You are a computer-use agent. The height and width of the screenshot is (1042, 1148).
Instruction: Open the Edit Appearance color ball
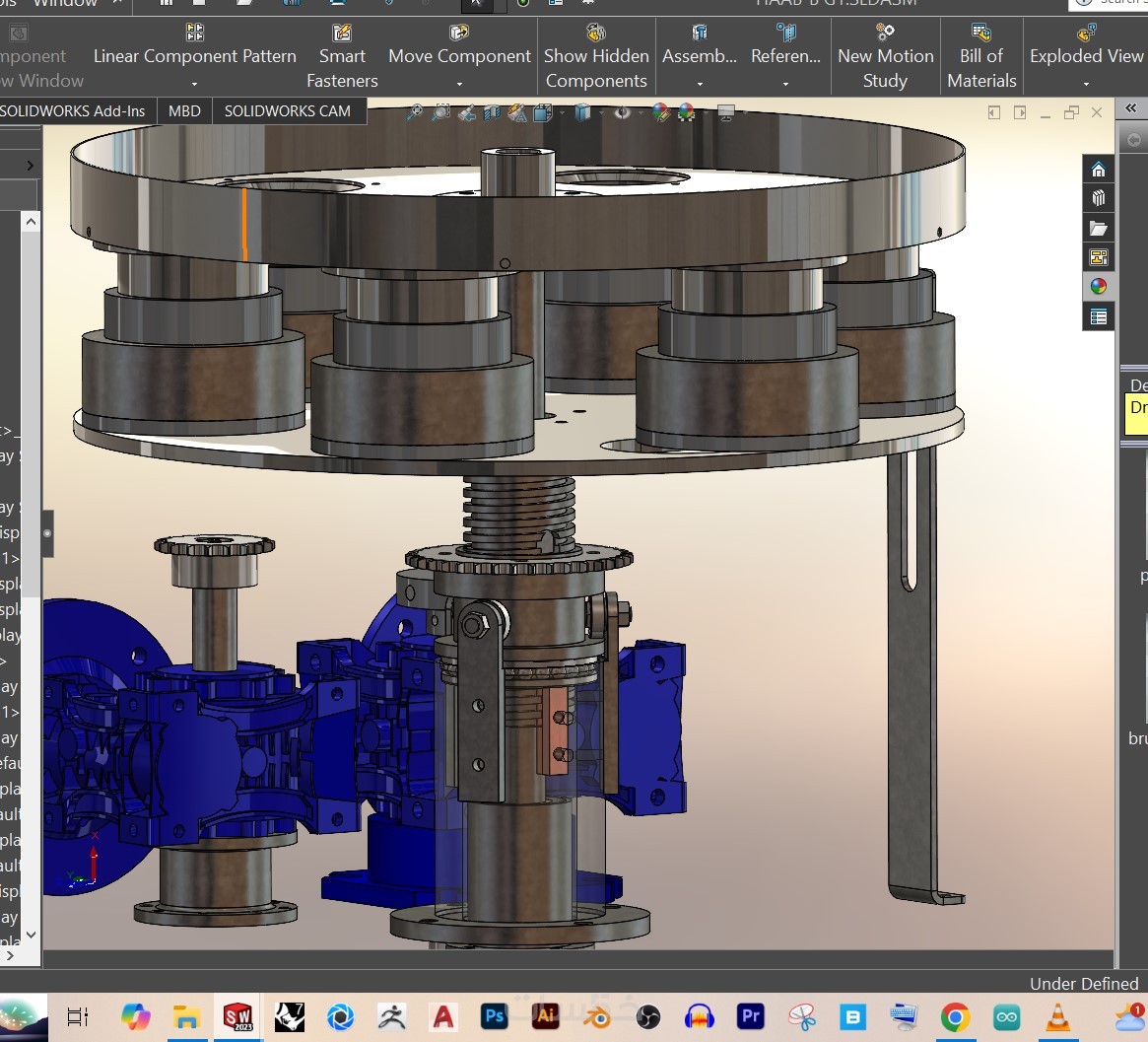660,113
